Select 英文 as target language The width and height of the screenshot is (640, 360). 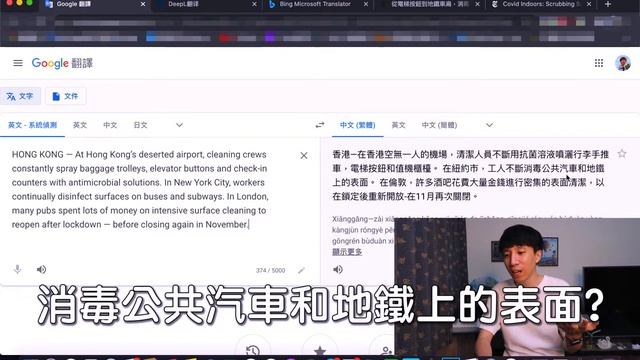point(398,125)
